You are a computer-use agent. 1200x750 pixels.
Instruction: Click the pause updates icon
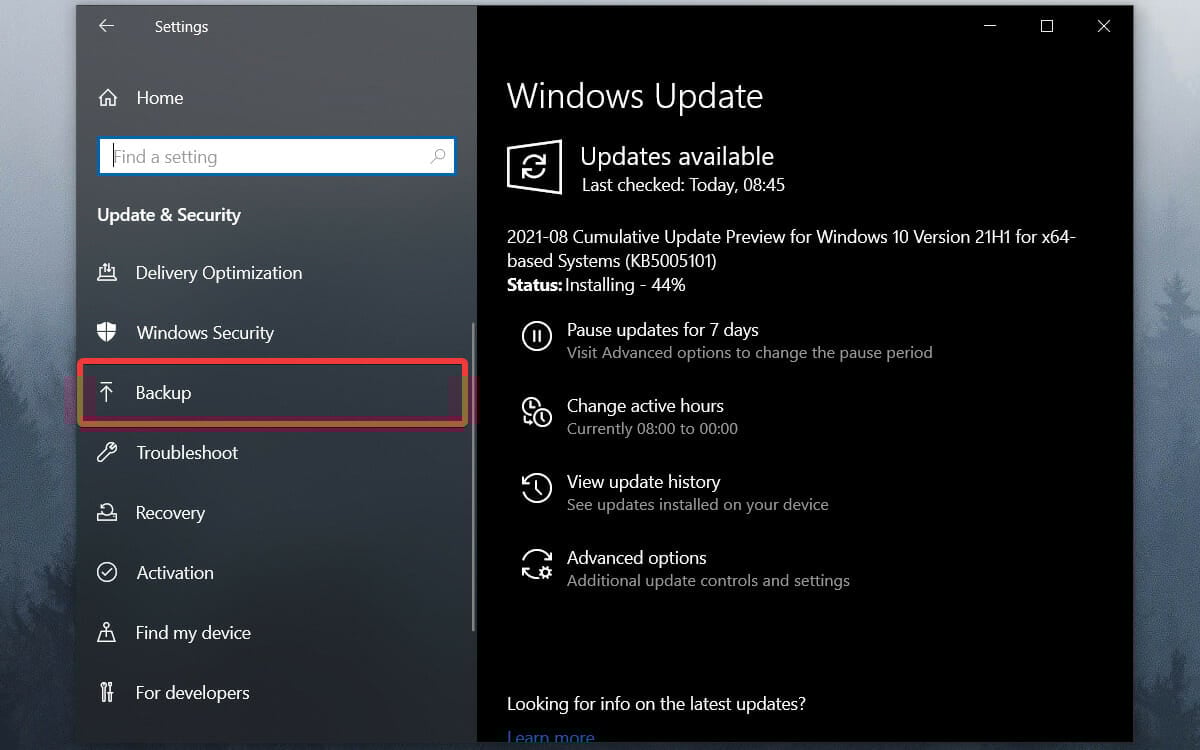537,336
